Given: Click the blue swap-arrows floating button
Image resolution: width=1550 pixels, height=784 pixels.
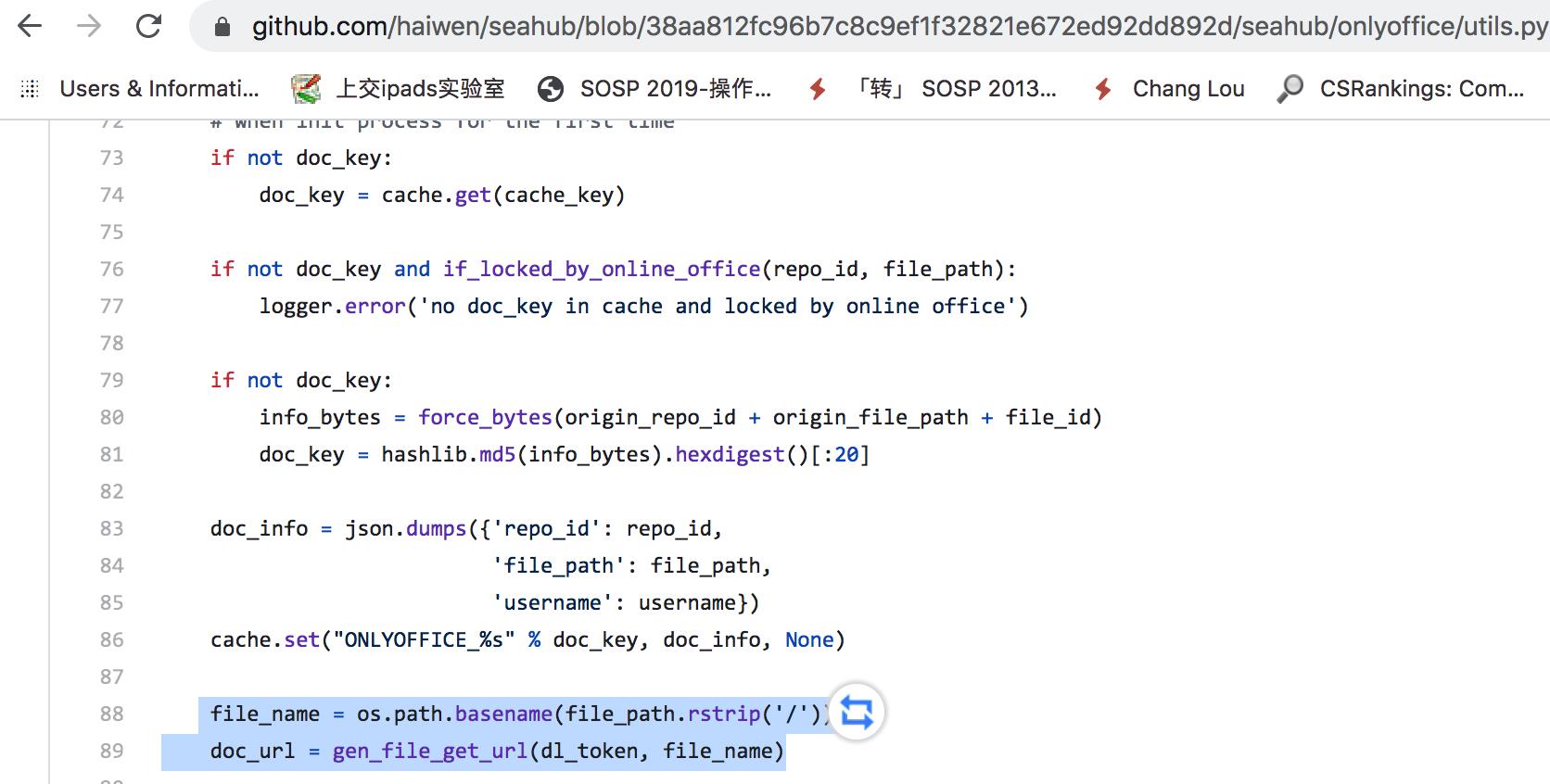Looking at the screenshot, I should 857,712.
